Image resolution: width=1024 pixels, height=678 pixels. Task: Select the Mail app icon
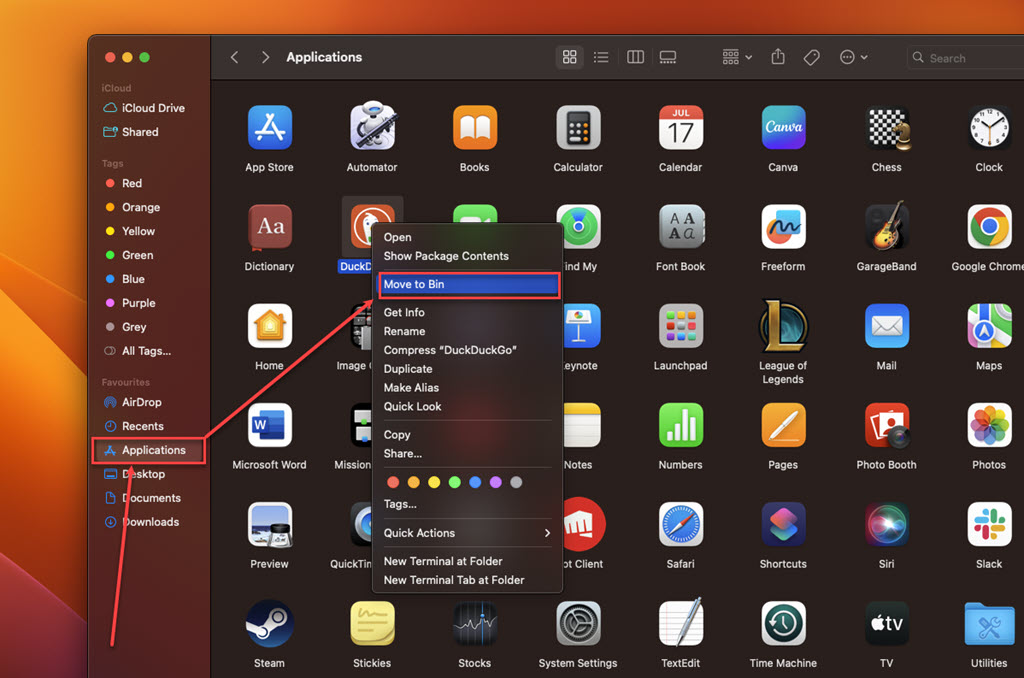click(886, 326)
